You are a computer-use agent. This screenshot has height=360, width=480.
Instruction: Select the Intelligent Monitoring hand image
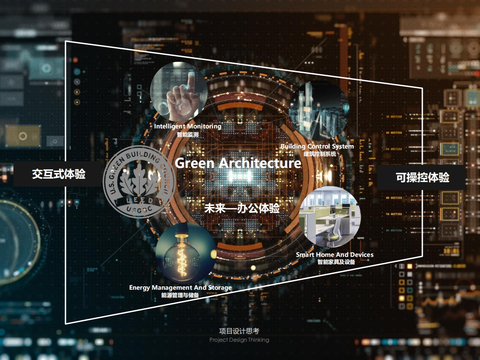click(x=179, y=91)
